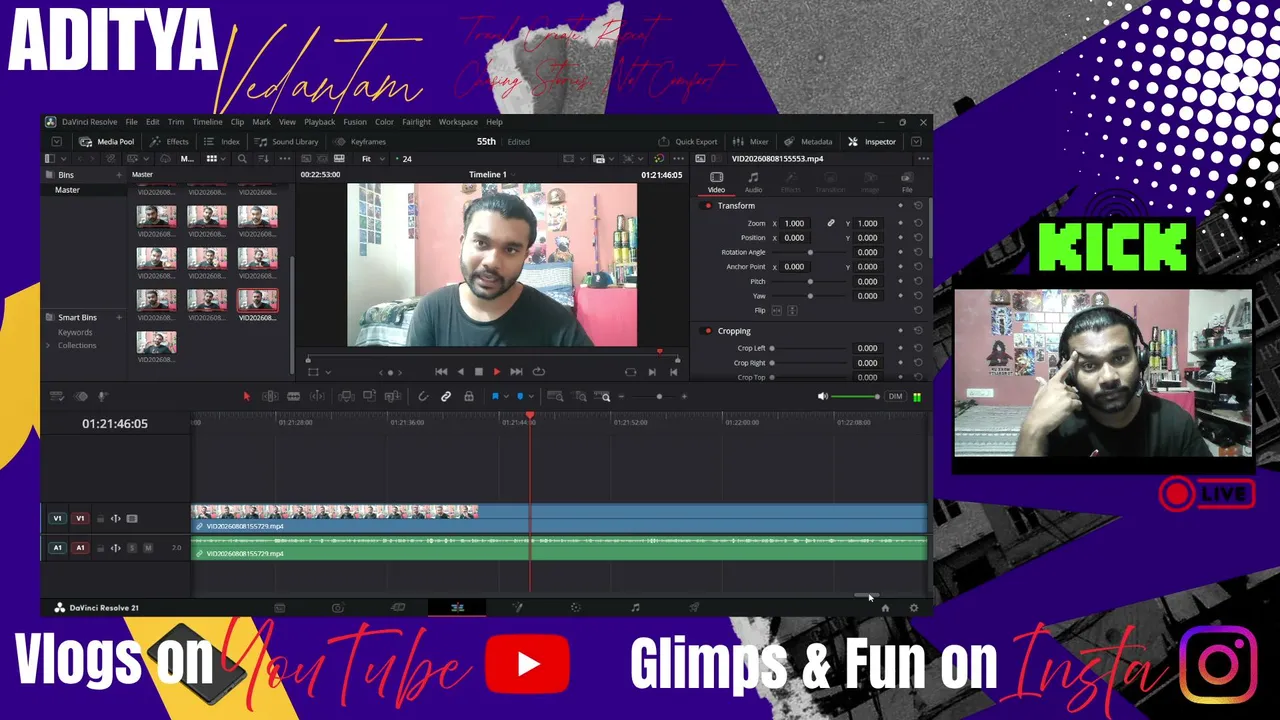This screenshot has width=1280, height=720.
Task: Adjust the green monitor volume slider
Action: [856, 397]
